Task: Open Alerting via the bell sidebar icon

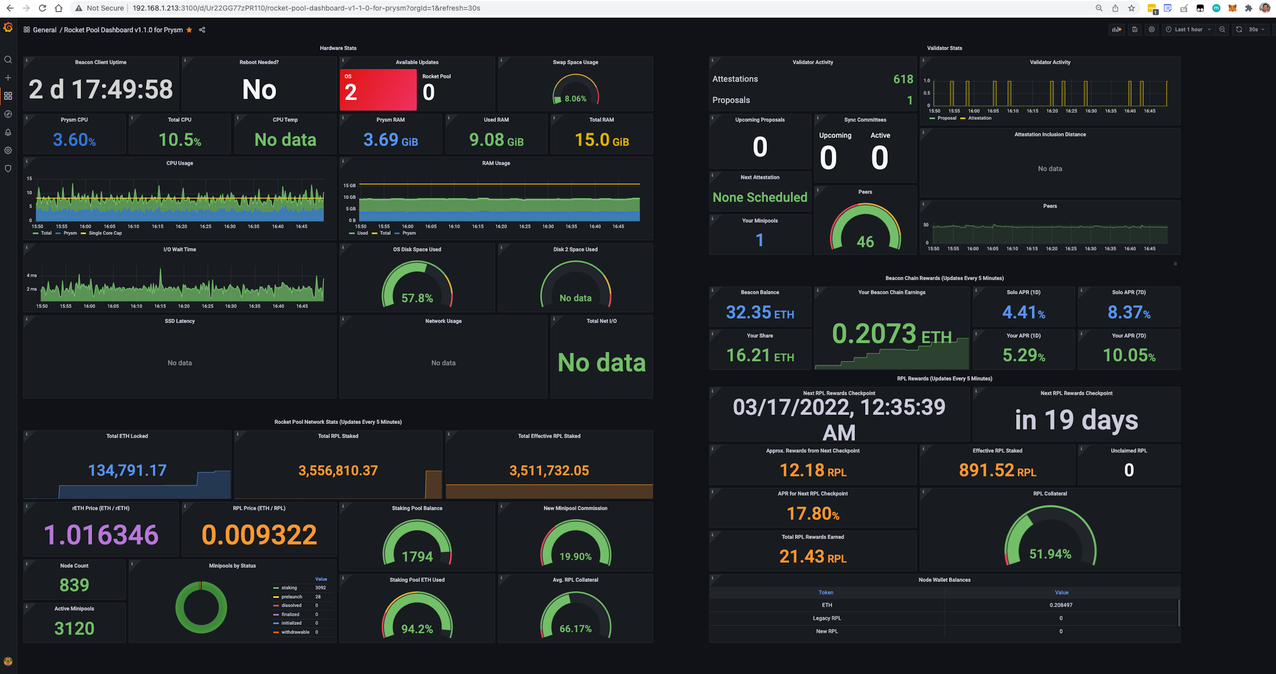Action: [x=8, y=133]
